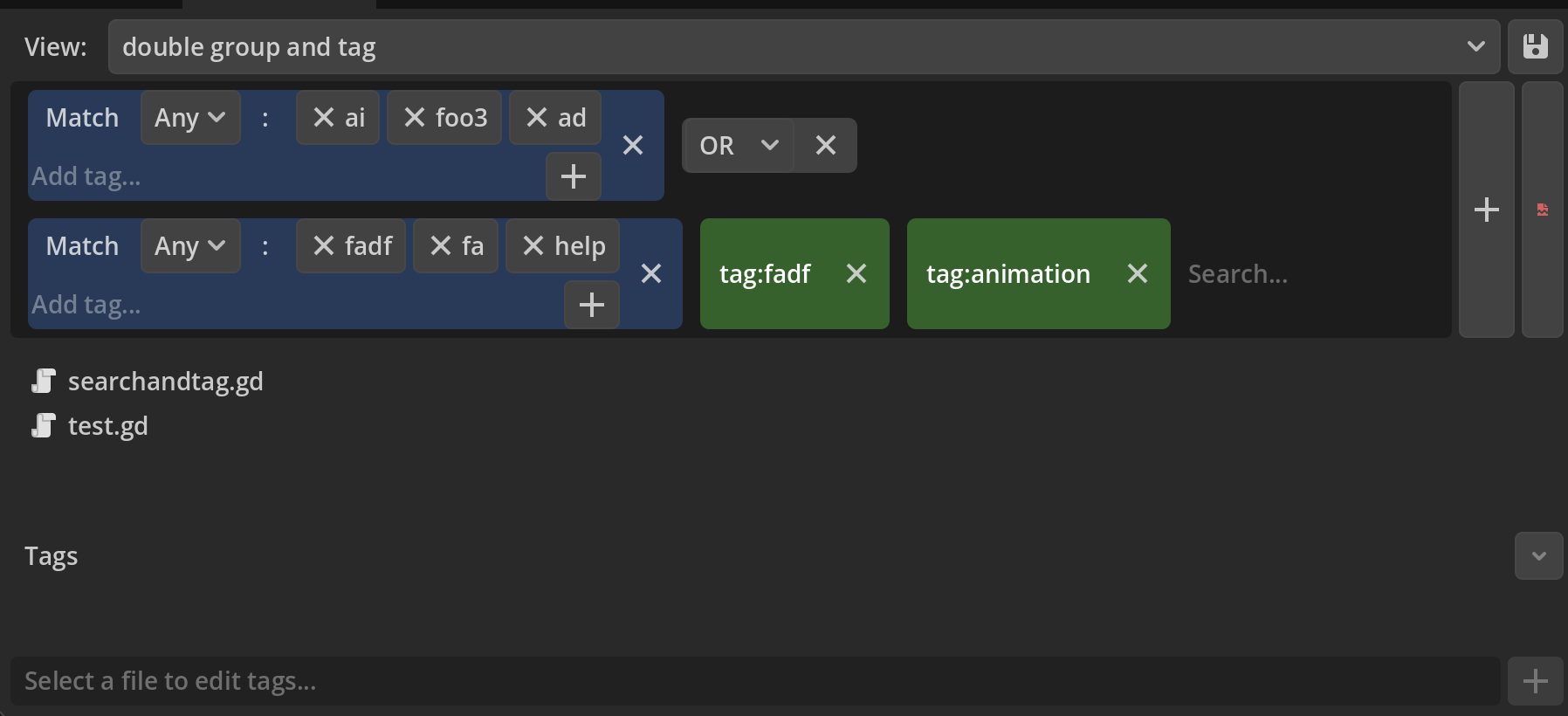Change the OR operator dropdown
This screenshot has height=716, width=1568.
739,146
